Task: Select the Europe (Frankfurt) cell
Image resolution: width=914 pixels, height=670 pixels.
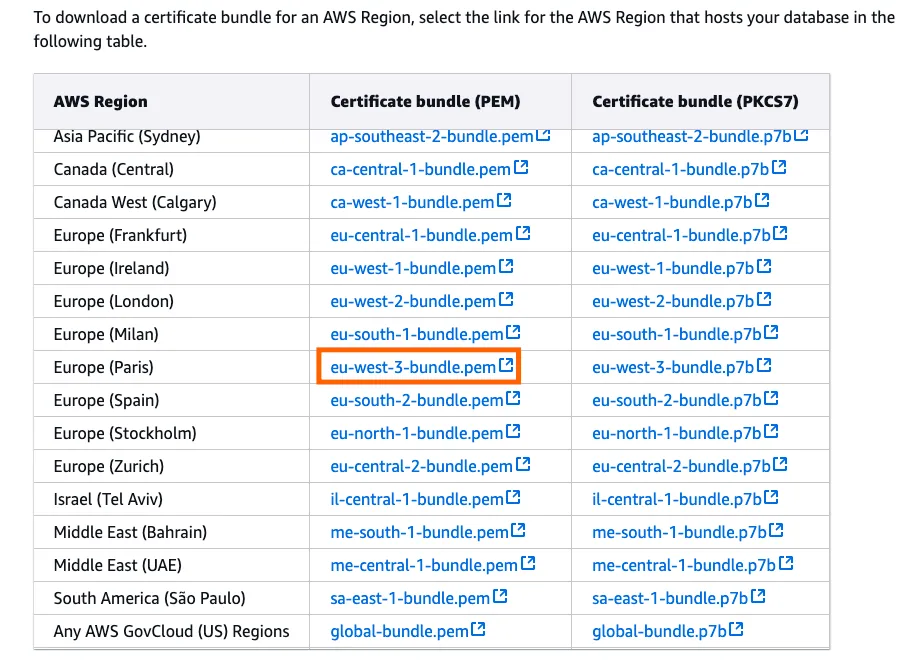Action: (171, 235)
